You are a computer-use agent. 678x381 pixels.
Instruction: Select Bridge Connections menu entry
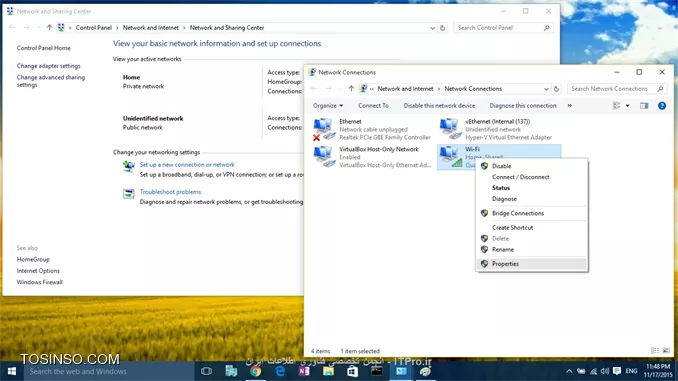coord(532,213)
